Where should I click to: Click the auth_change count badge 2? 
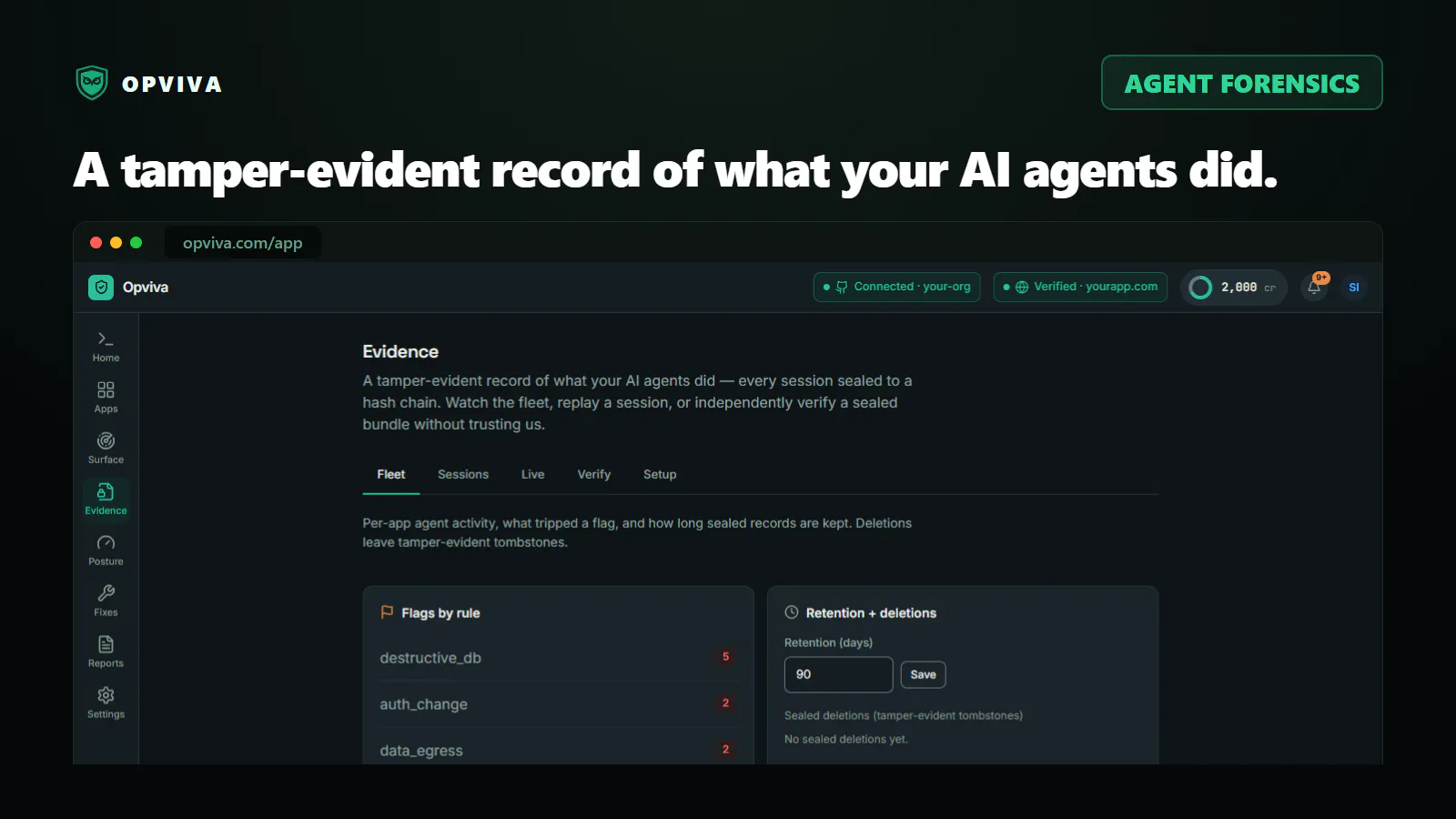[725, 703]
